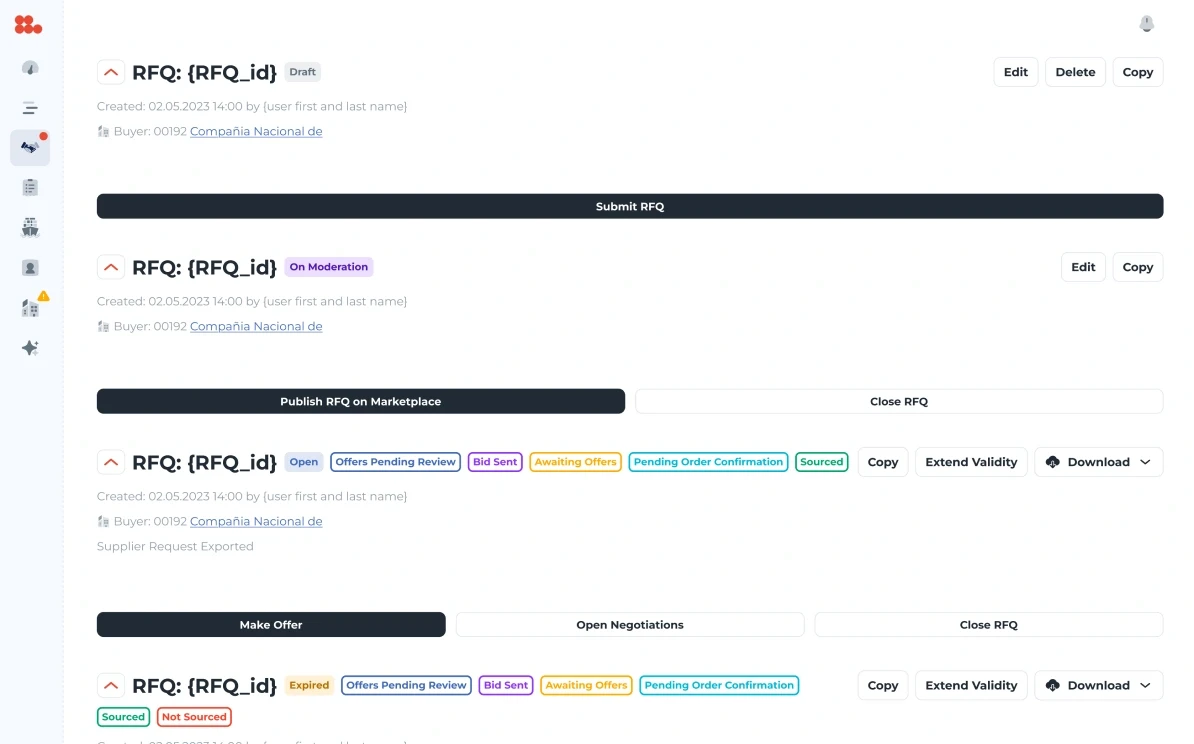Open Compañia Nacional de link in On Moderation RFQ
This screenshot has height=744, width=1194.
click(x=256, y=326)
